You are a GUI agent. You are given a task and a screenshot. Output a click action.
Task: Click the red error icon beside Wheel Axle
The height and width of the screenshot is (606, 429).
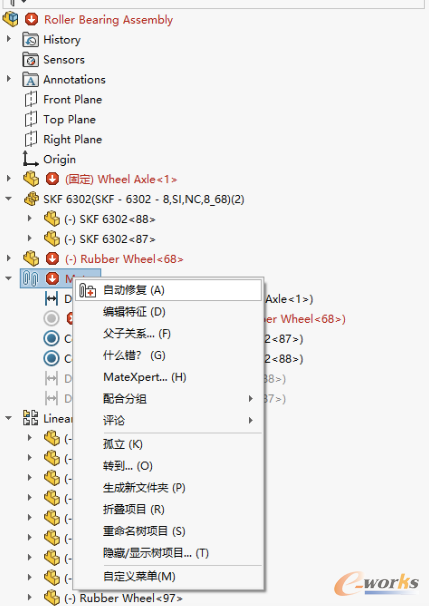(52, 179)
